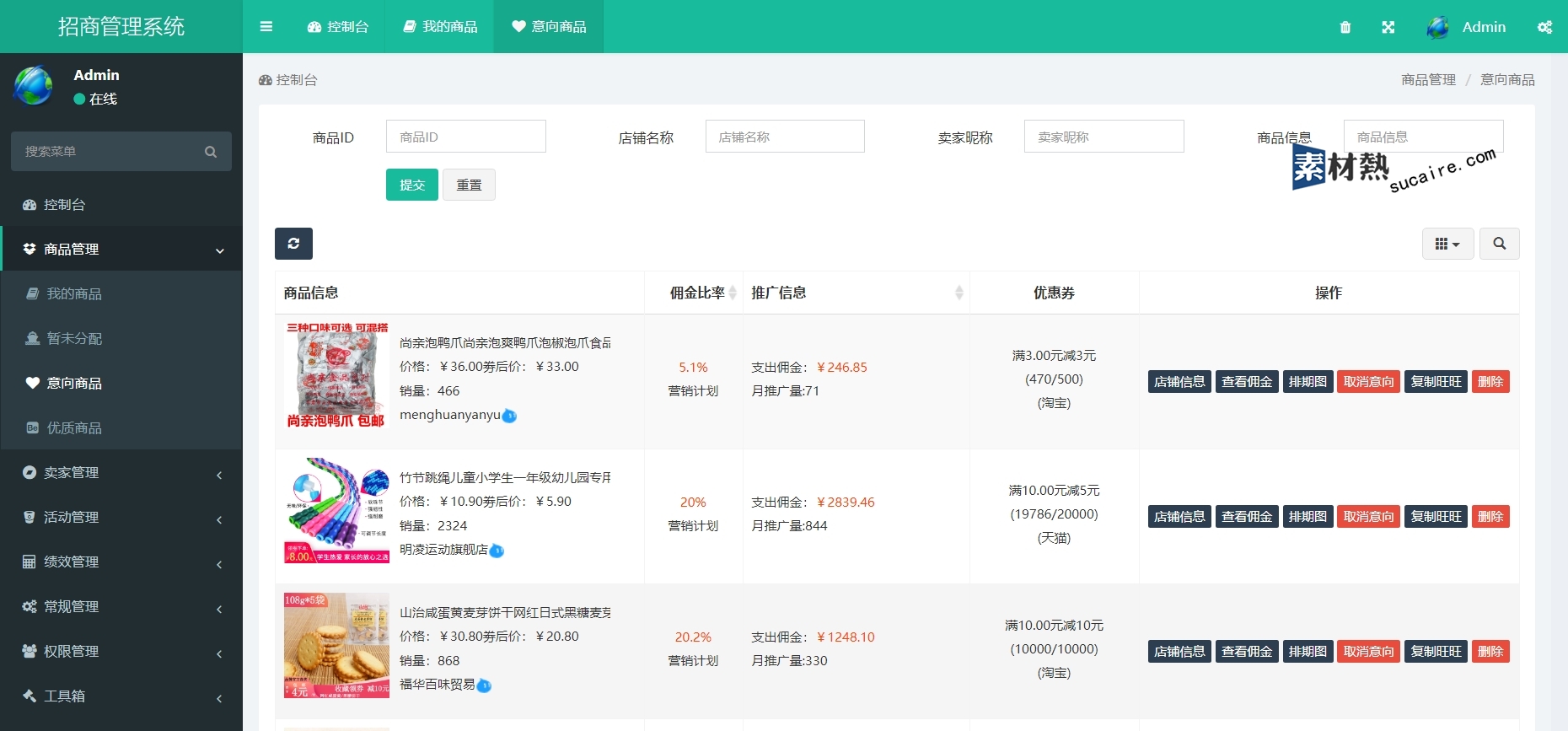Click the Admin username in top bar
1568x731 pixels.
(x=1484, y=27)
